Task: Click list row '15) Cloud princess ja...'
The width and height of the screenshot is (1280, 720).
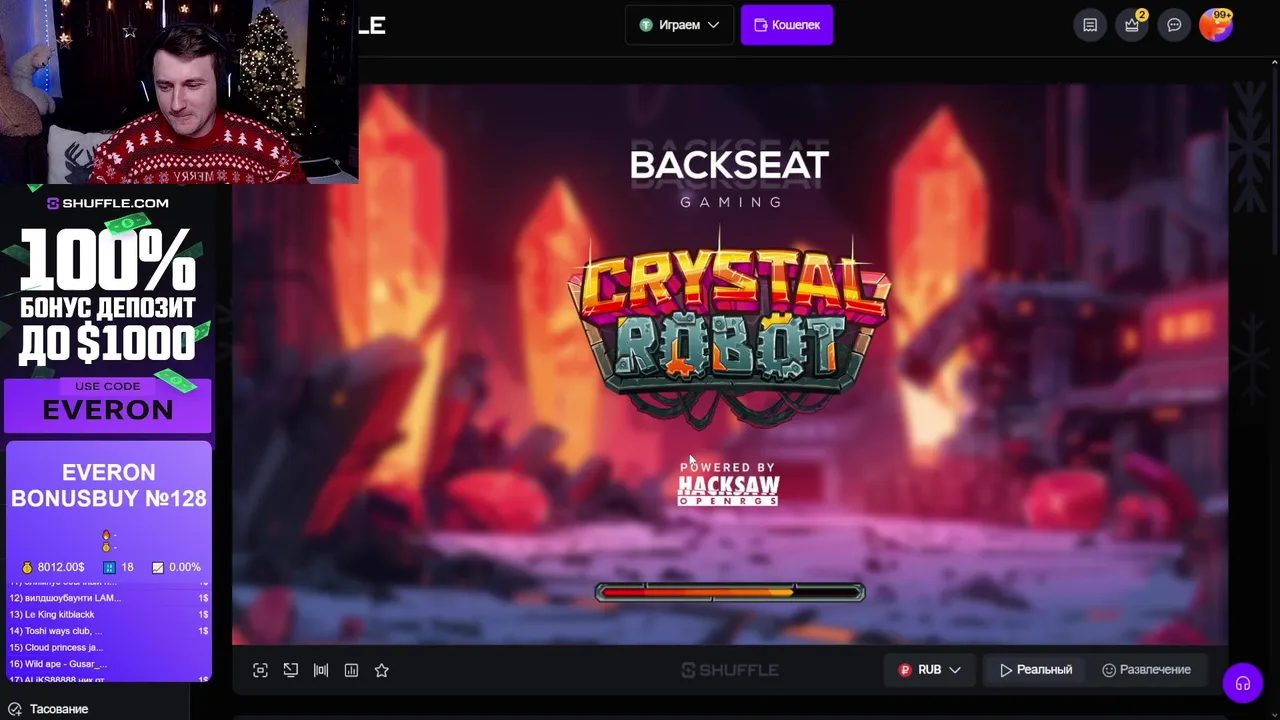Action: tap(109, 647)
